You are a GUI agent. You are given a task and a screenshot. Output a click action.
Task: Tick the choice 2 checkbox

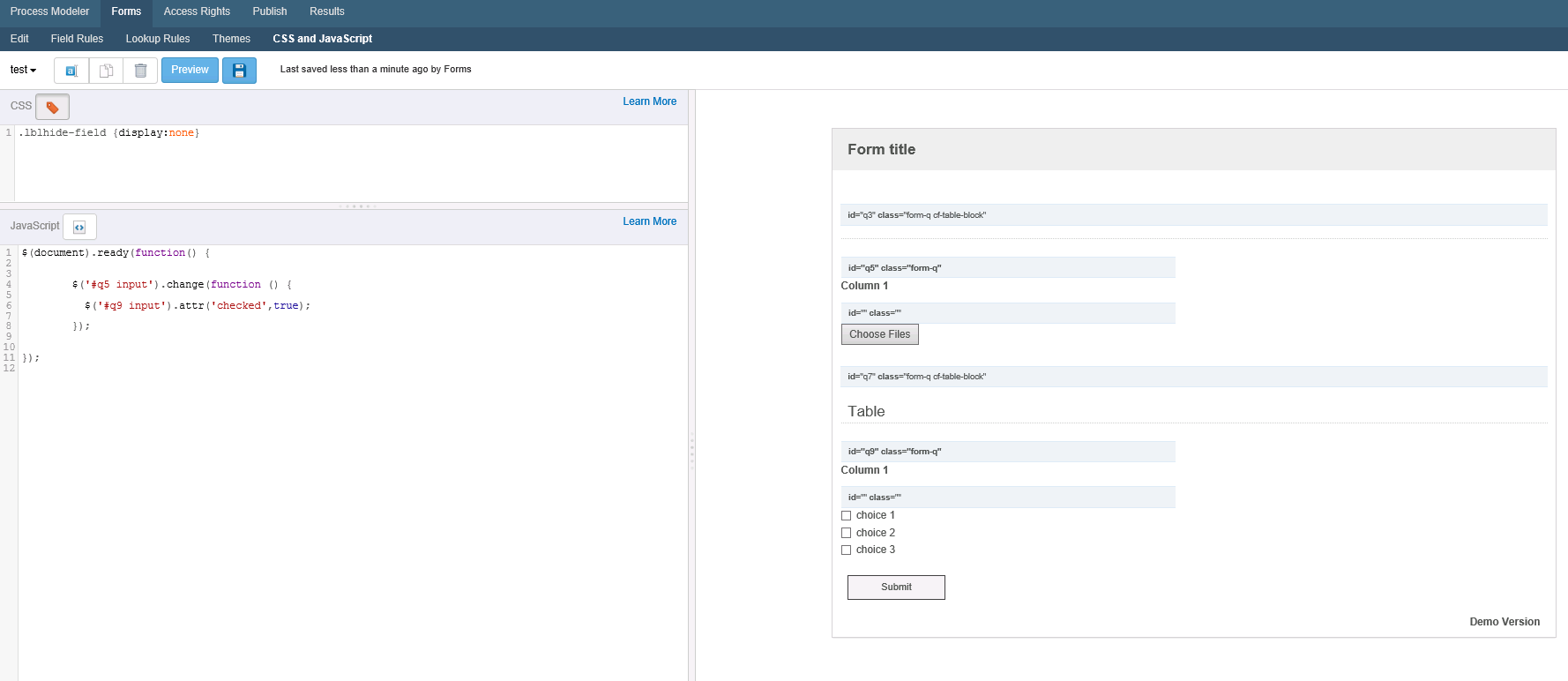[x=847, y=533]
